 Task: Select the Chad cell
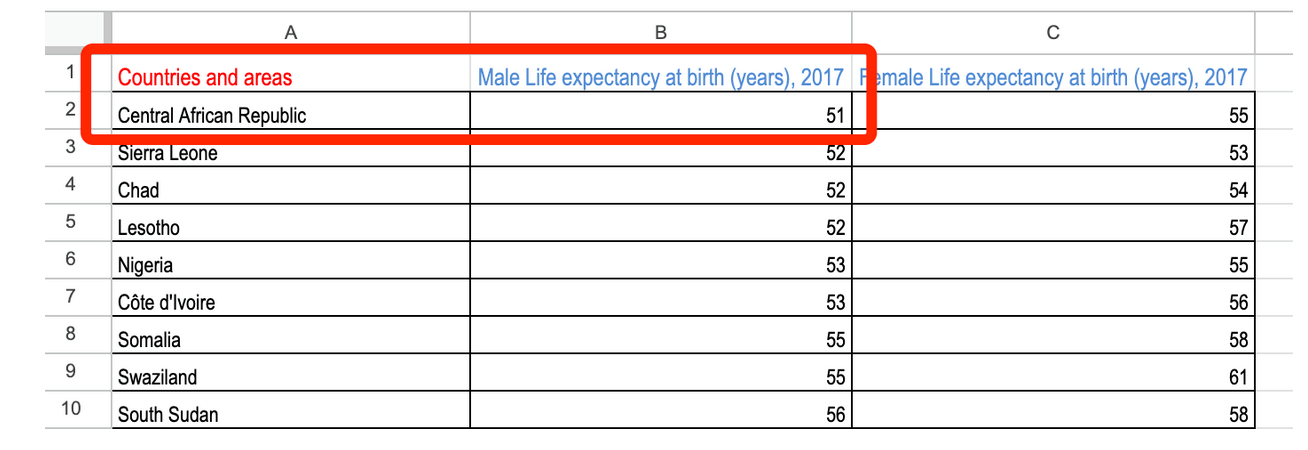point(290,190)
